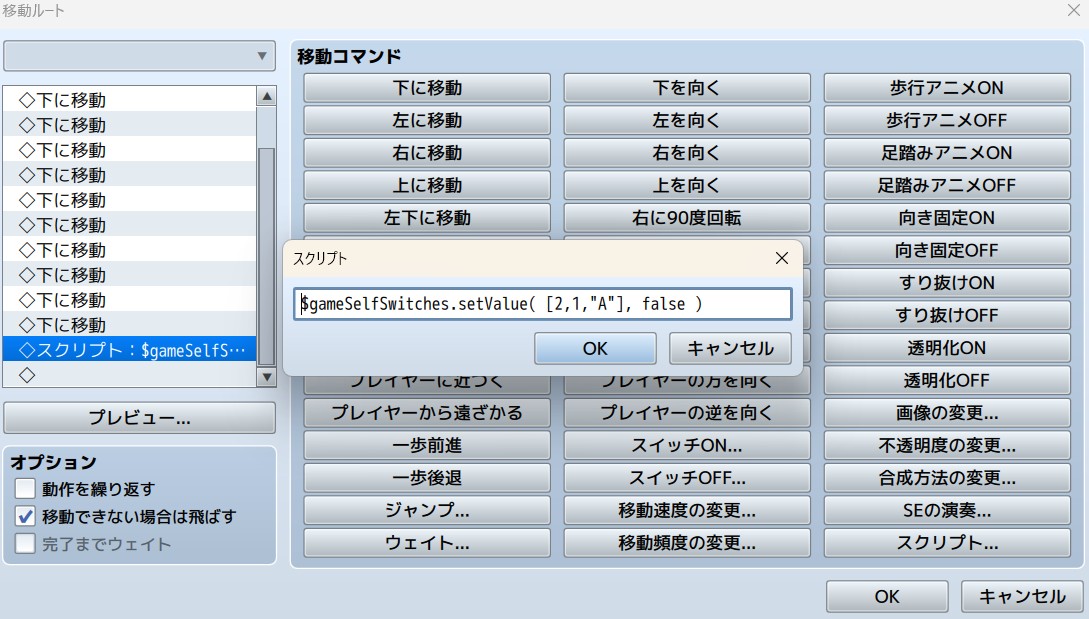Click OK in the スクリプト dialog
The image size is (1089, 619).
[595, 348]
